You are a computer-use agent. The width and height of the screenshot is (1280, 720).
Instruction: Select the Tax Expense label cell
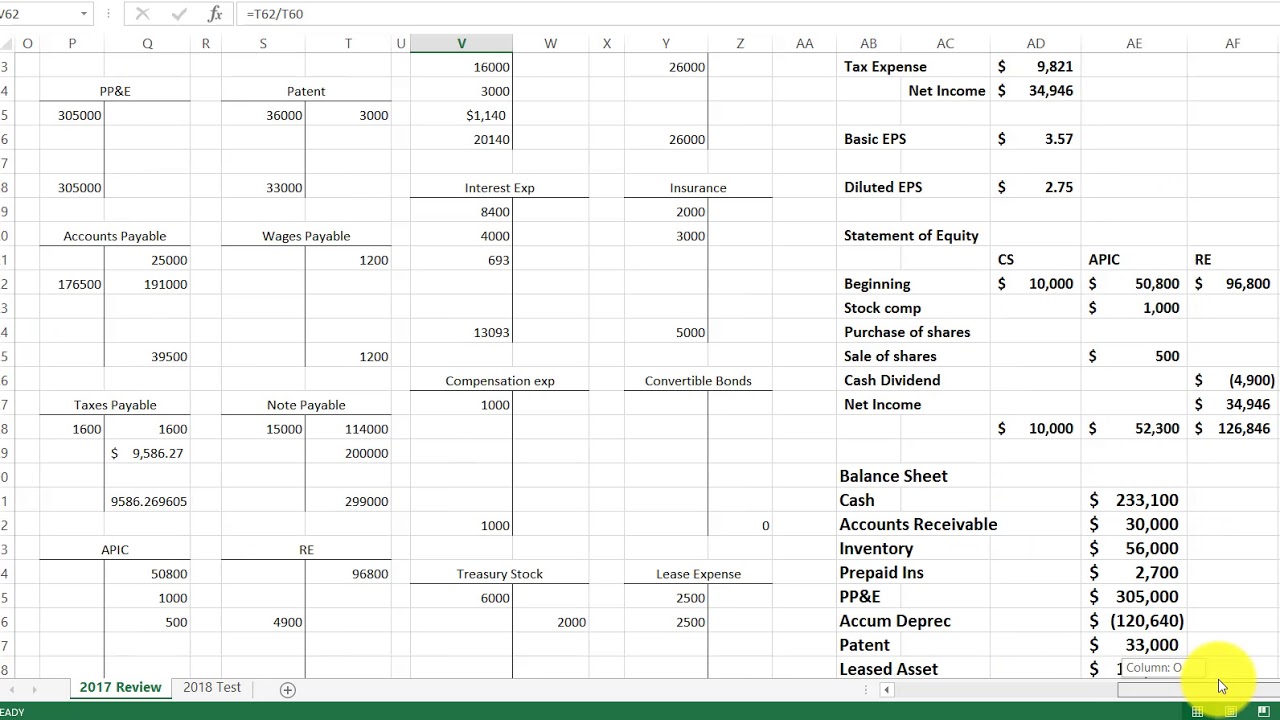coord(885,67)
